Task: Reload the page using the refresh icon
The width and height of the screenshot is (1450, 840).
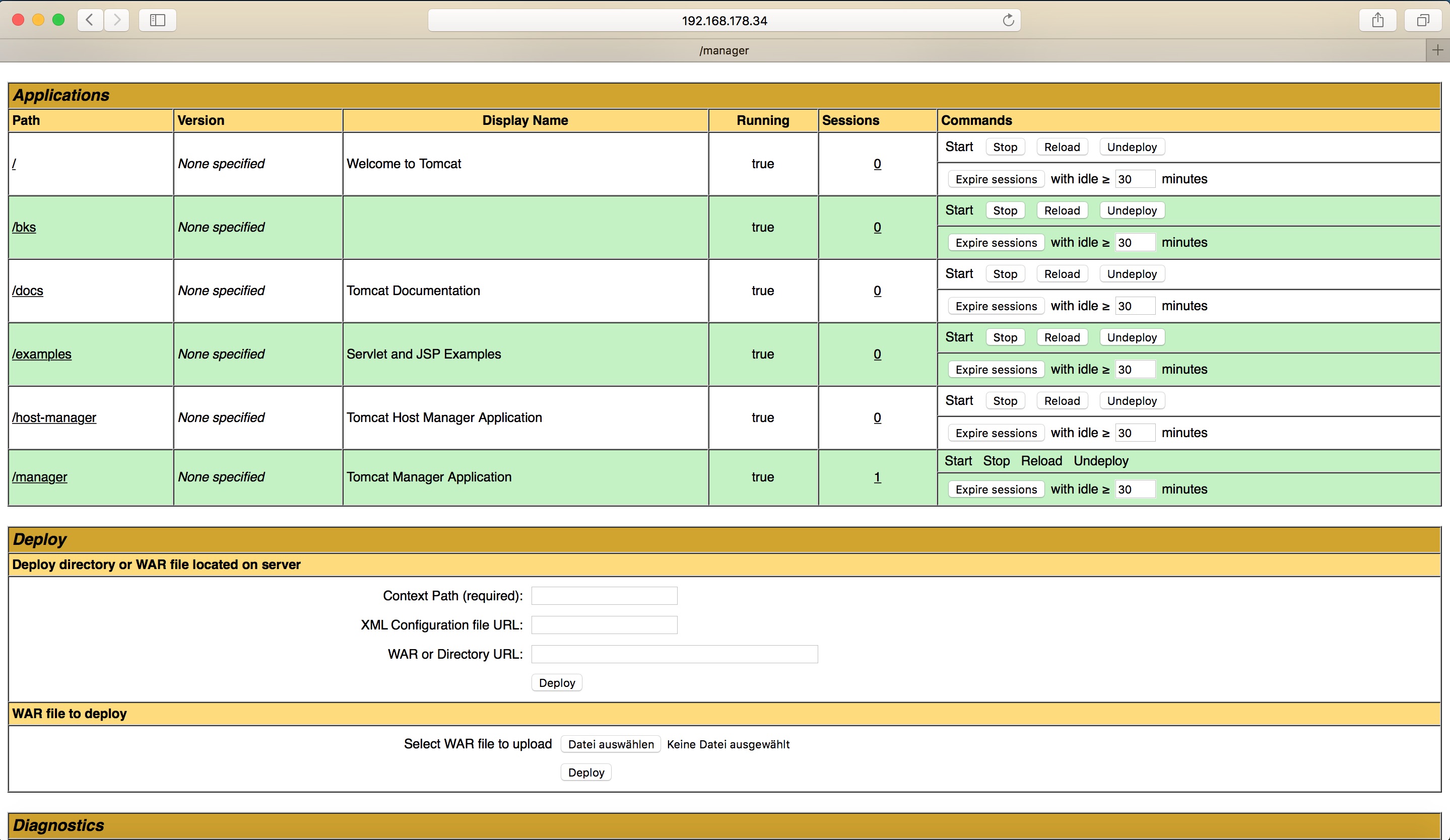Action: coord(1008,20)
